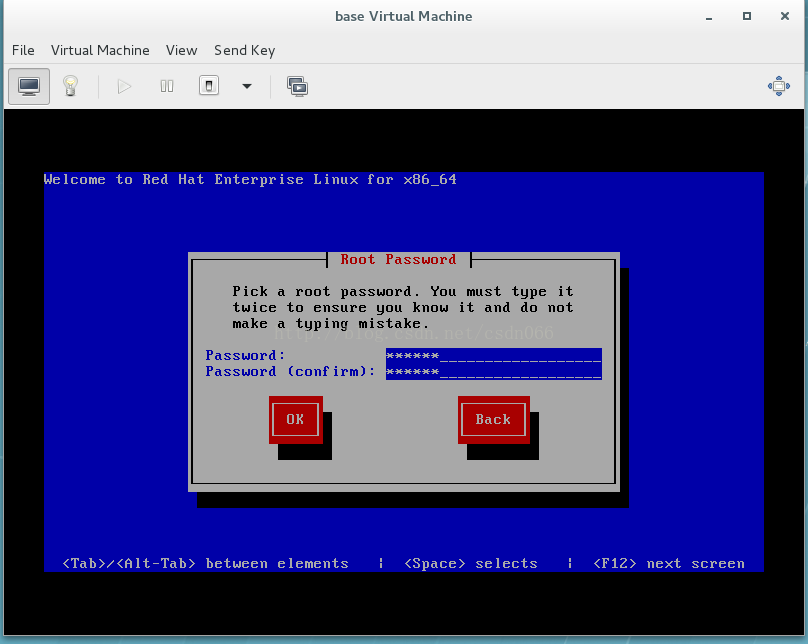Expand shutdown options dropdown arrow

pos(247,86)
